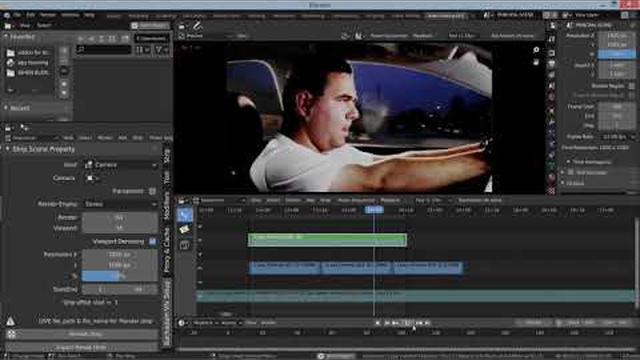The height and width of the screenshot is (360, 640).
Task: Select the first blue strip in sequencer
Action: point(284,267)
